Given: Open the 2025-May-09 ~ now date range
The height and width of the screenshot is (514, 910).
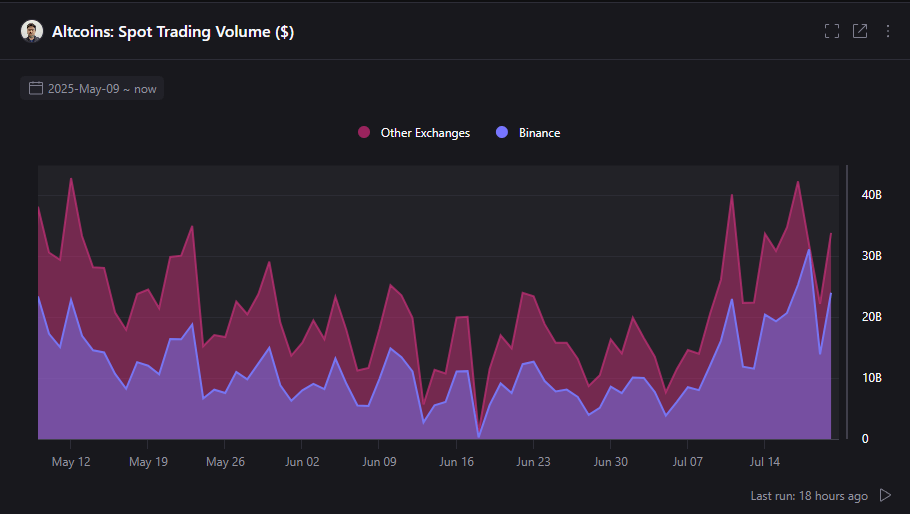Looking at the screenshot, I should point(102,89).
